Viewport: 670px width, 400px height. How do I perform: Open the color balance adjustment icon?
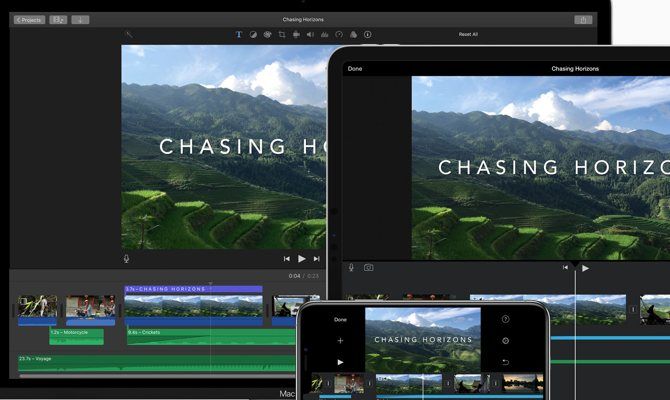click(253, 34)
